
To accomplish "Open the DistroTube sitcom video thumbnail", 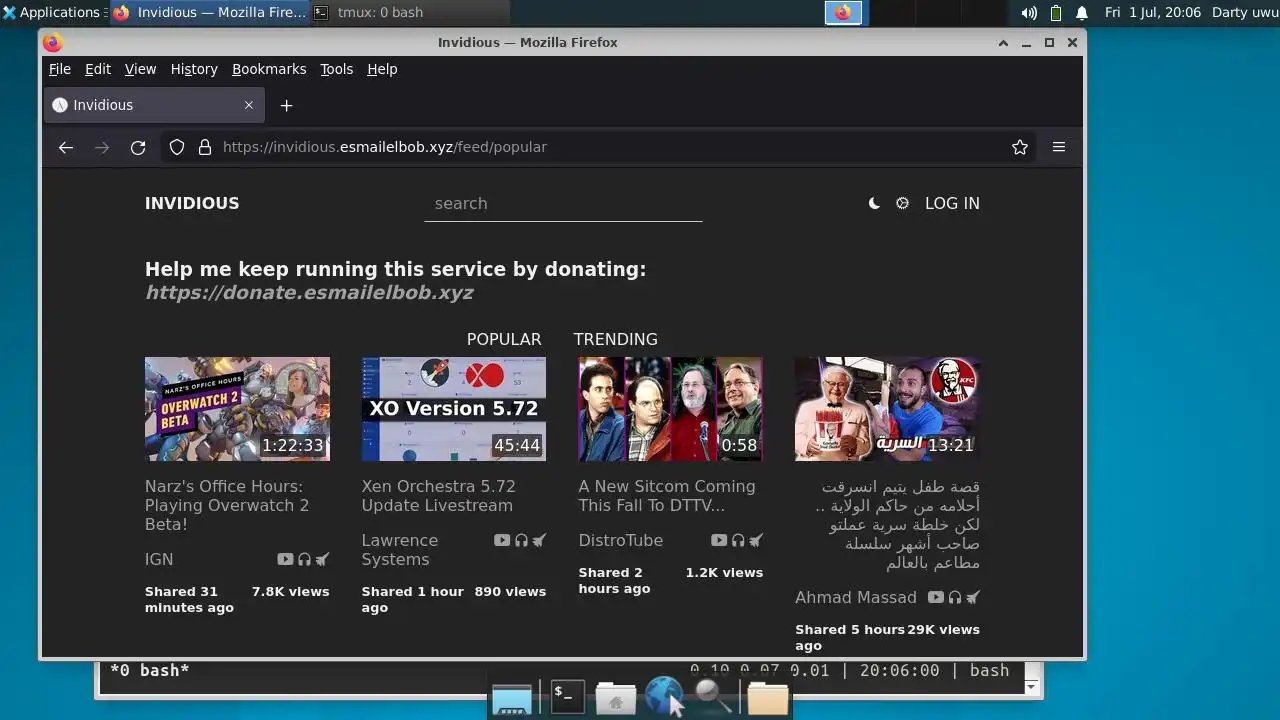I will coord(670,409).
